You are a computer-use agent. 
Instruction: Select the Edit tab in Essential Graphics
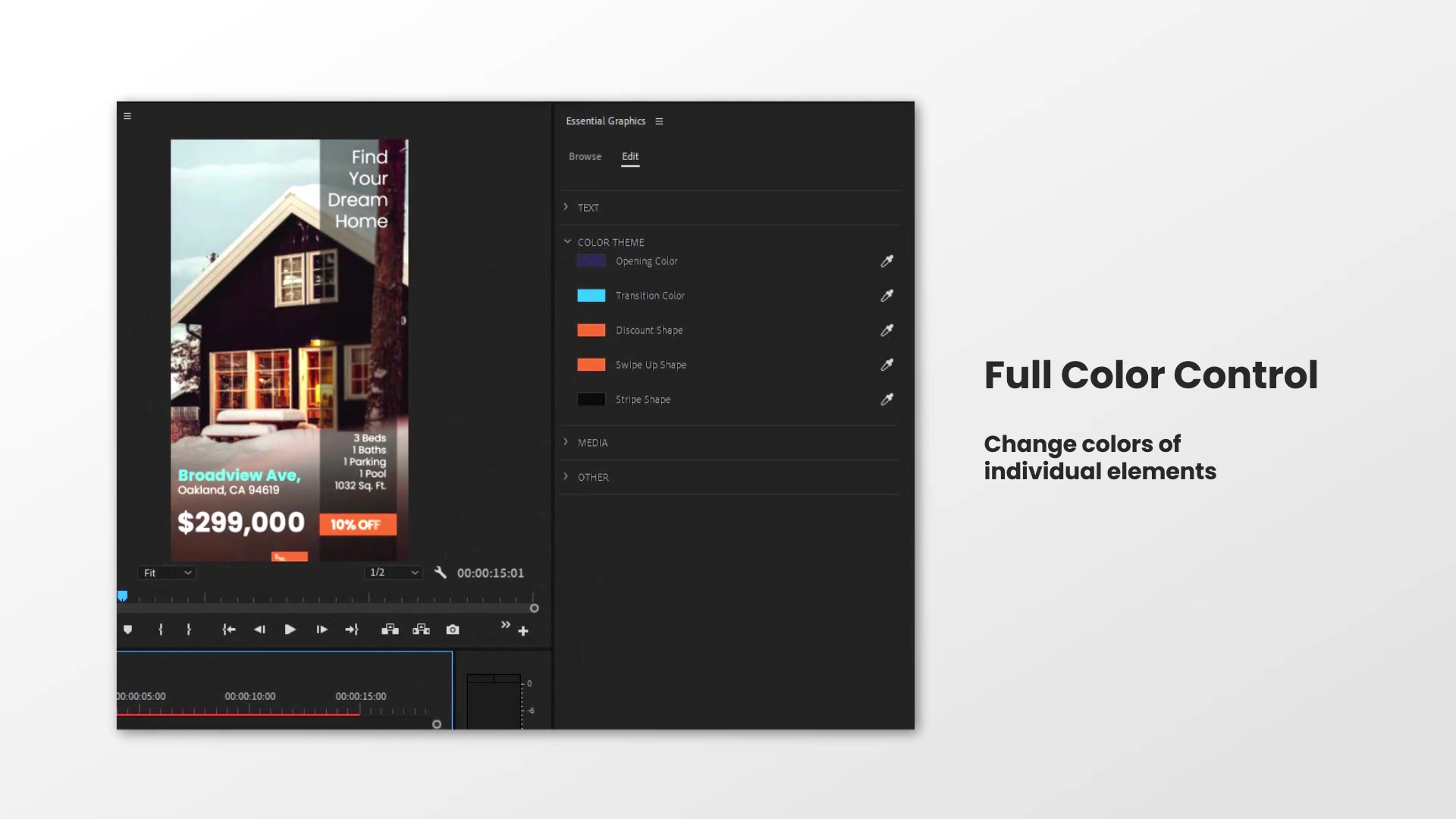tap(630, 156)
